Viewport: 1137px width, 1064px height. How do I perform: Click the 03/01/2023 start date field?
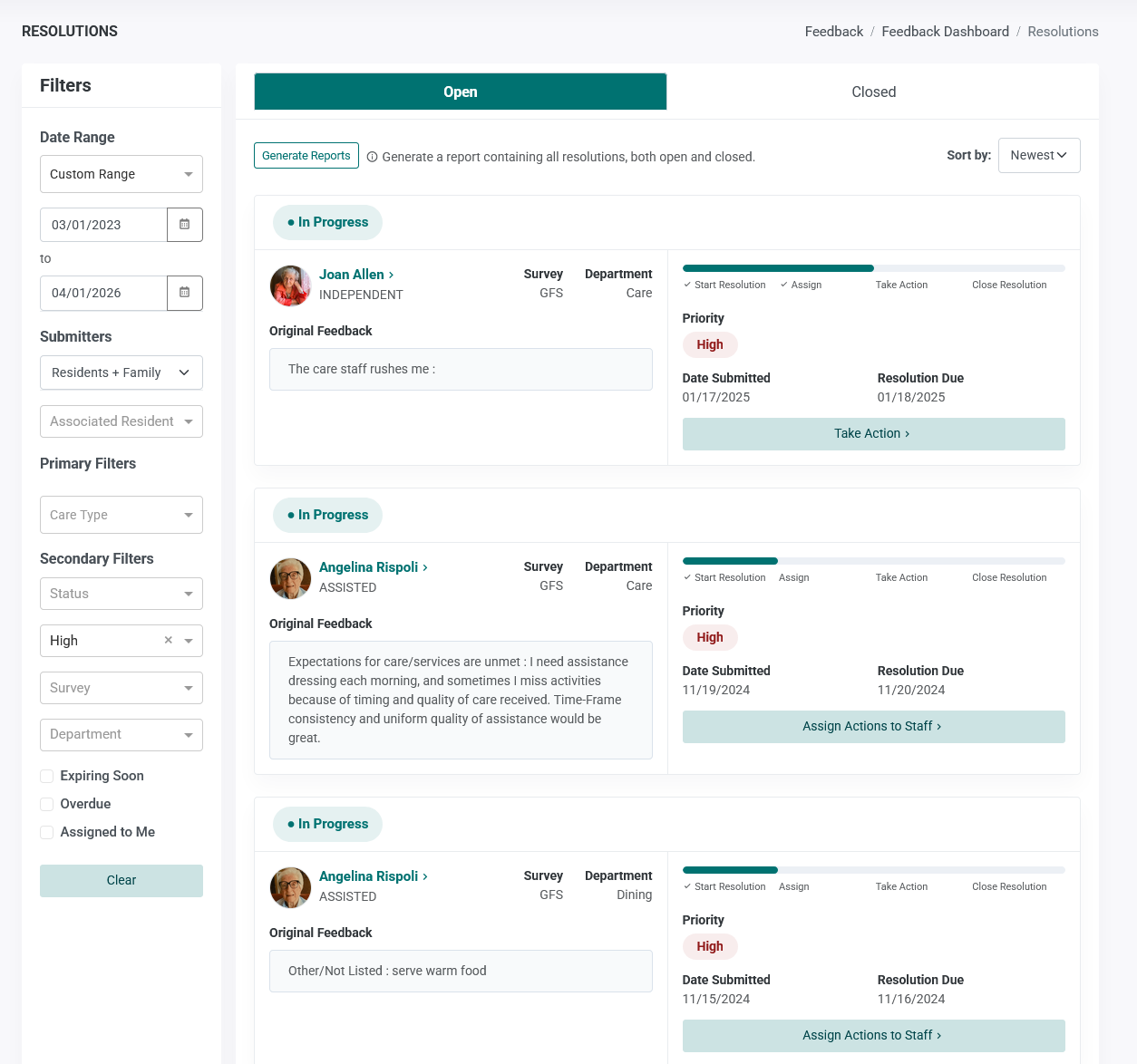pos(103,225)
